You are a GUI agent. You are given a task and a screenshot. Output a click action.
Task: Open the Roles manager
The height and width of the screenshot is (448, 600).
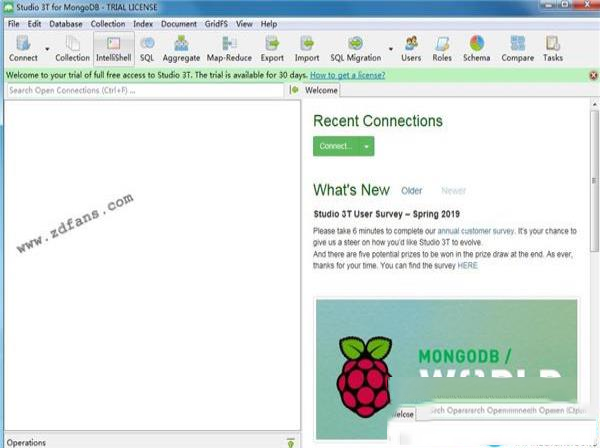pyautogui.click(x=442, y=49)
